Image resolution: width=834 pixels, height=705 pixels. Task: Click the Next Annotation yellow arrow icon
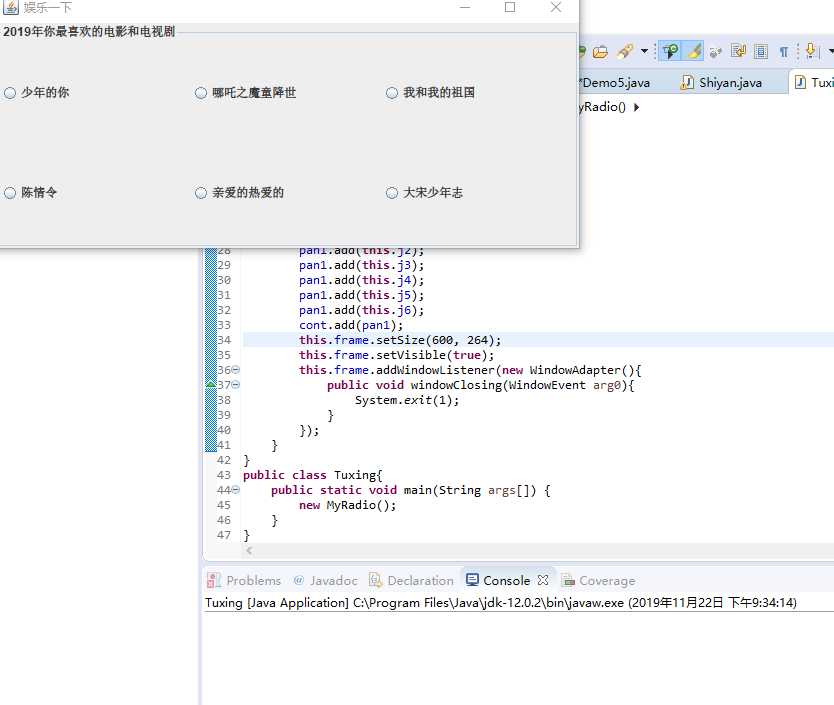pos(810,51)
